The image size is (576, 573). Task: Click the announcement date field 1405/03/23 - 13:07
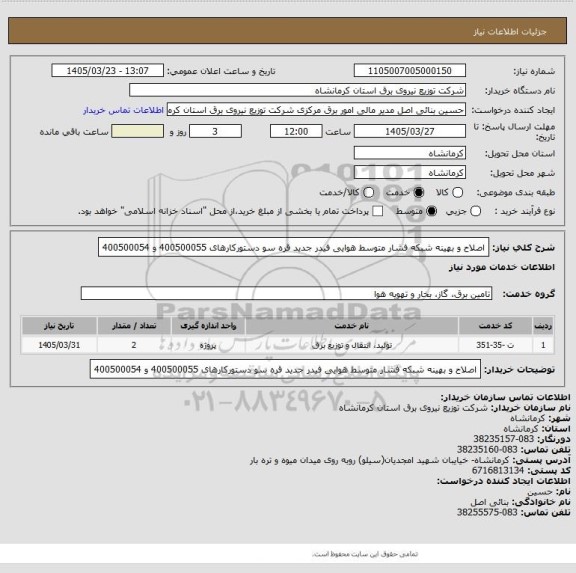click(108, 71)
